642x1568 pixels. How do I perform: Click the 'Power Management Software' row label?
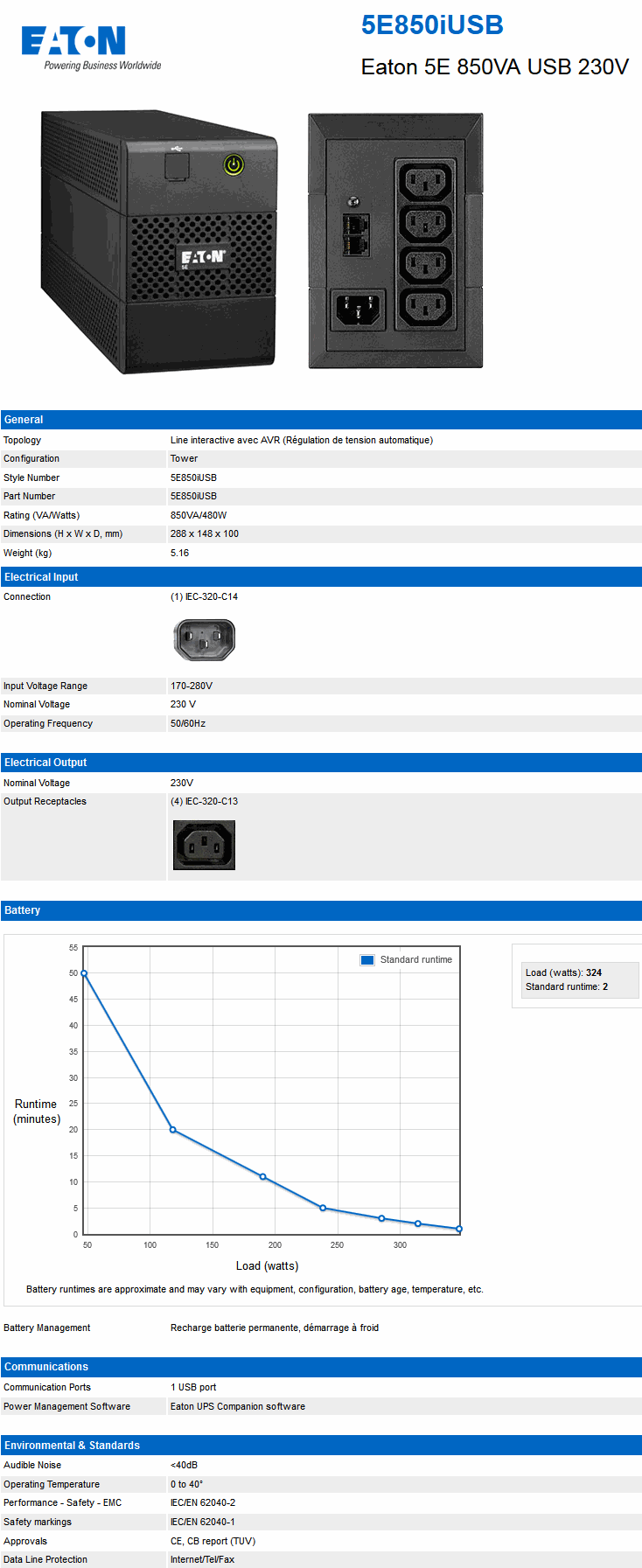[66, 1406]
